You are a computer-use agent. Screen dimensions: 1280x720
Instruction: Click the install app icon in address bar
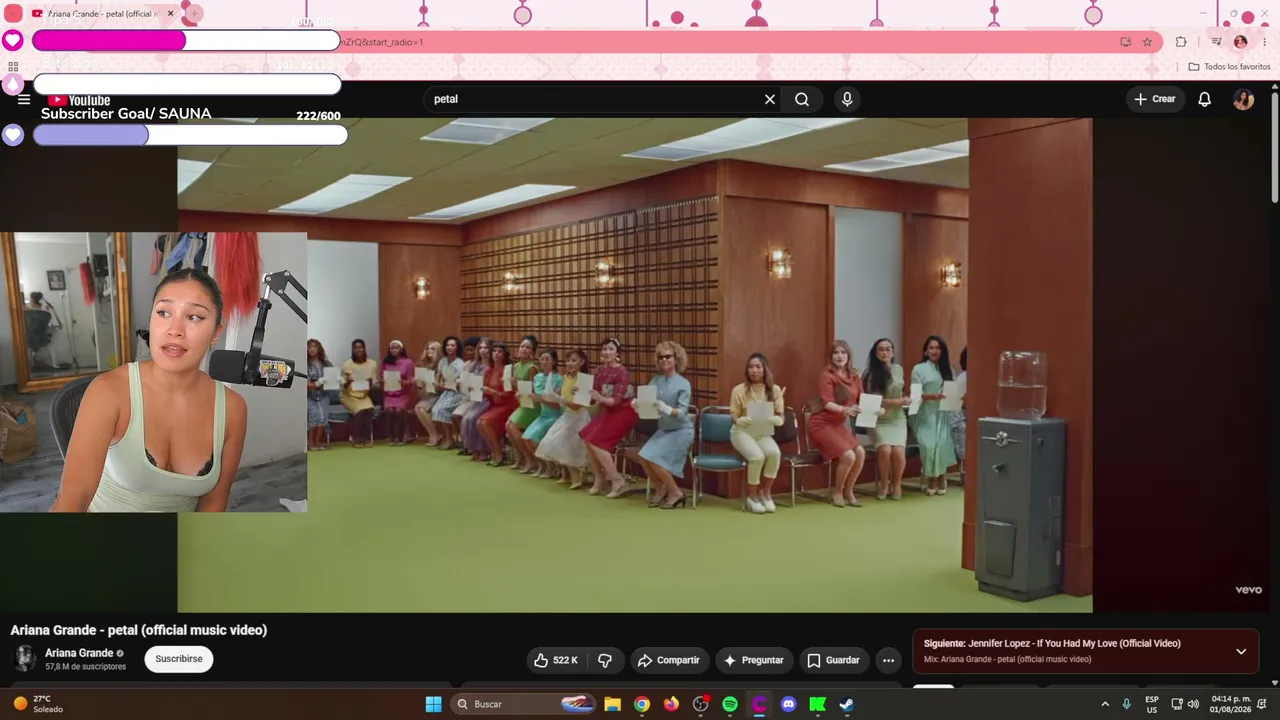tap(1126, 42)
